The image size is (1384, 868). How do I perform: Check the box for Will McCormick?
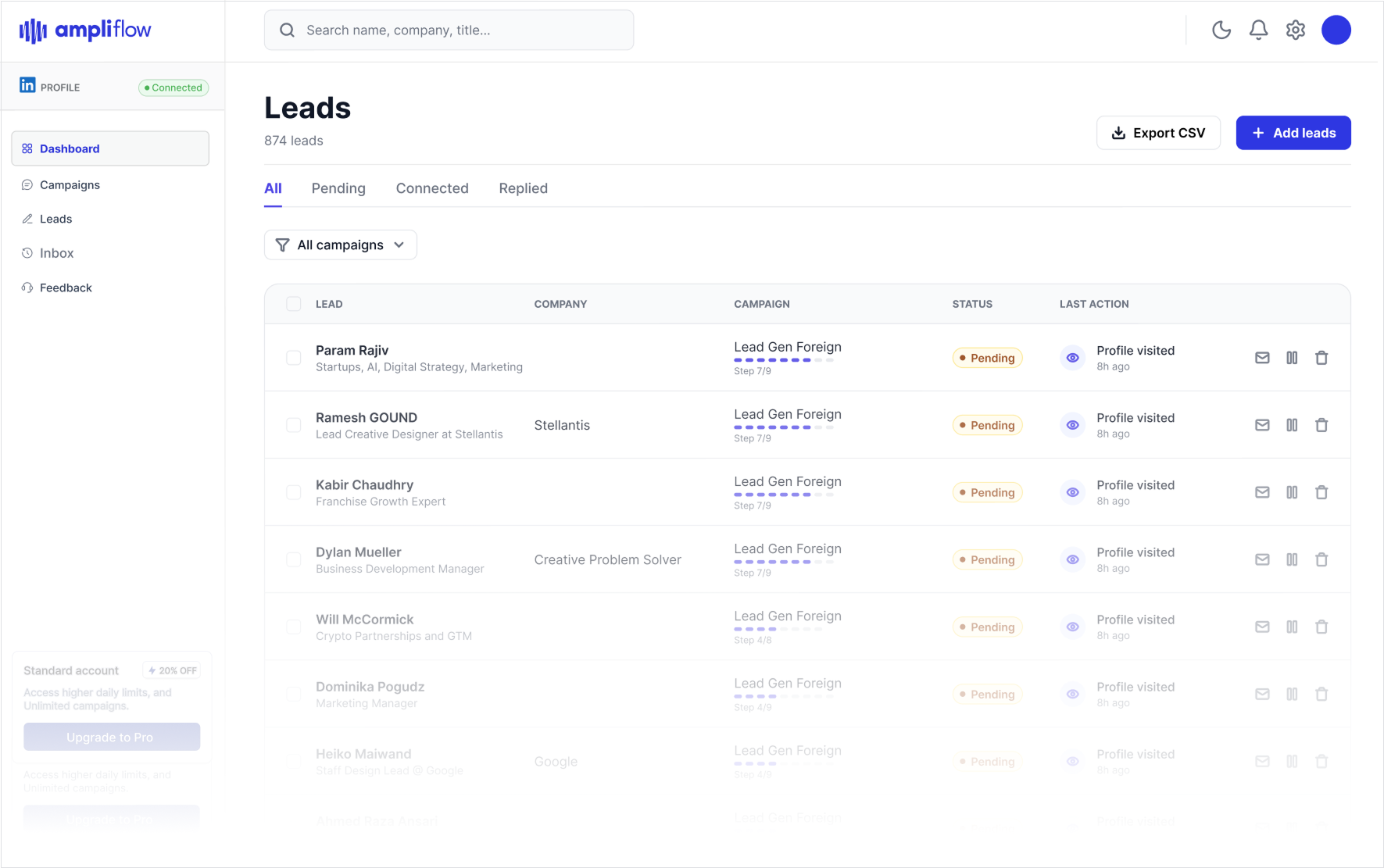click(x=294, y=627)
